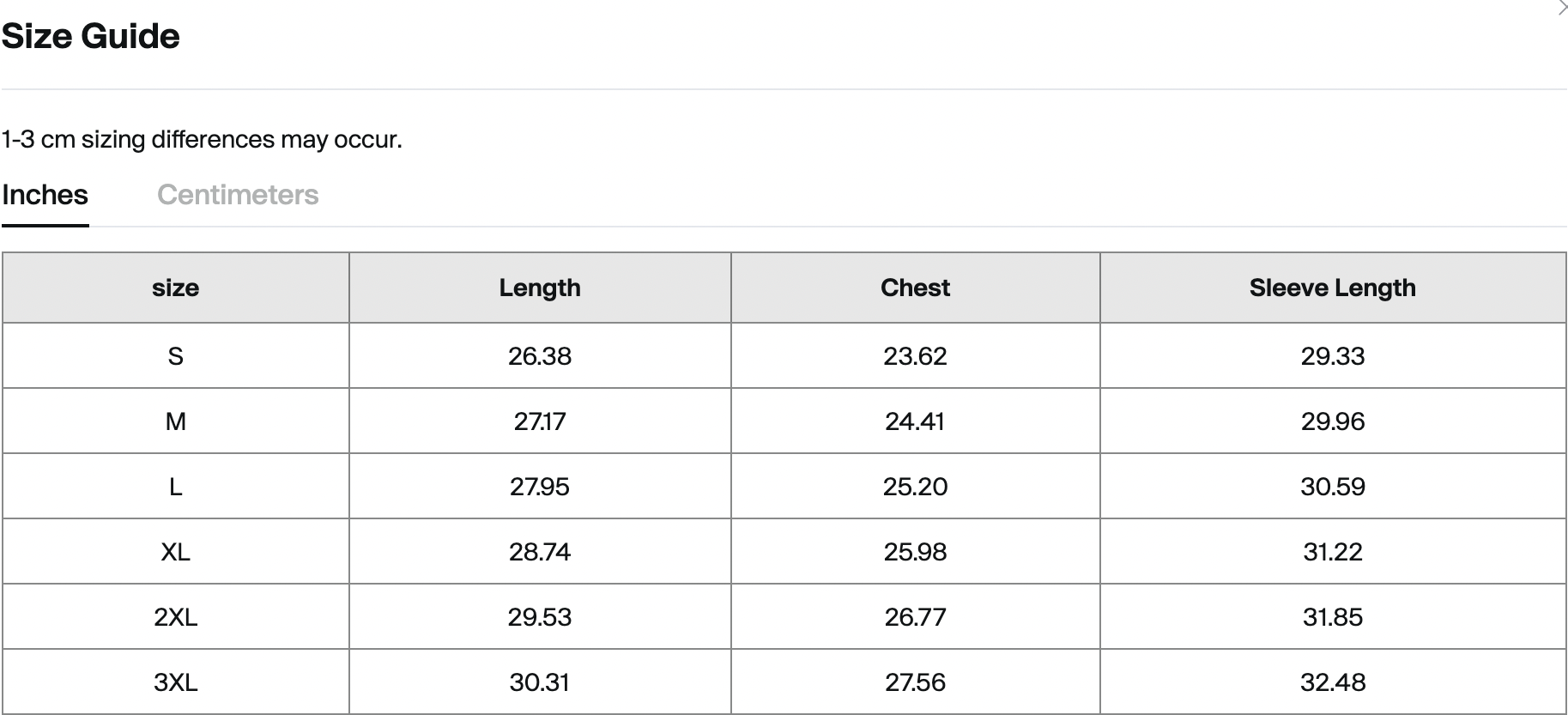Select the Inches tab

(45, 195)
